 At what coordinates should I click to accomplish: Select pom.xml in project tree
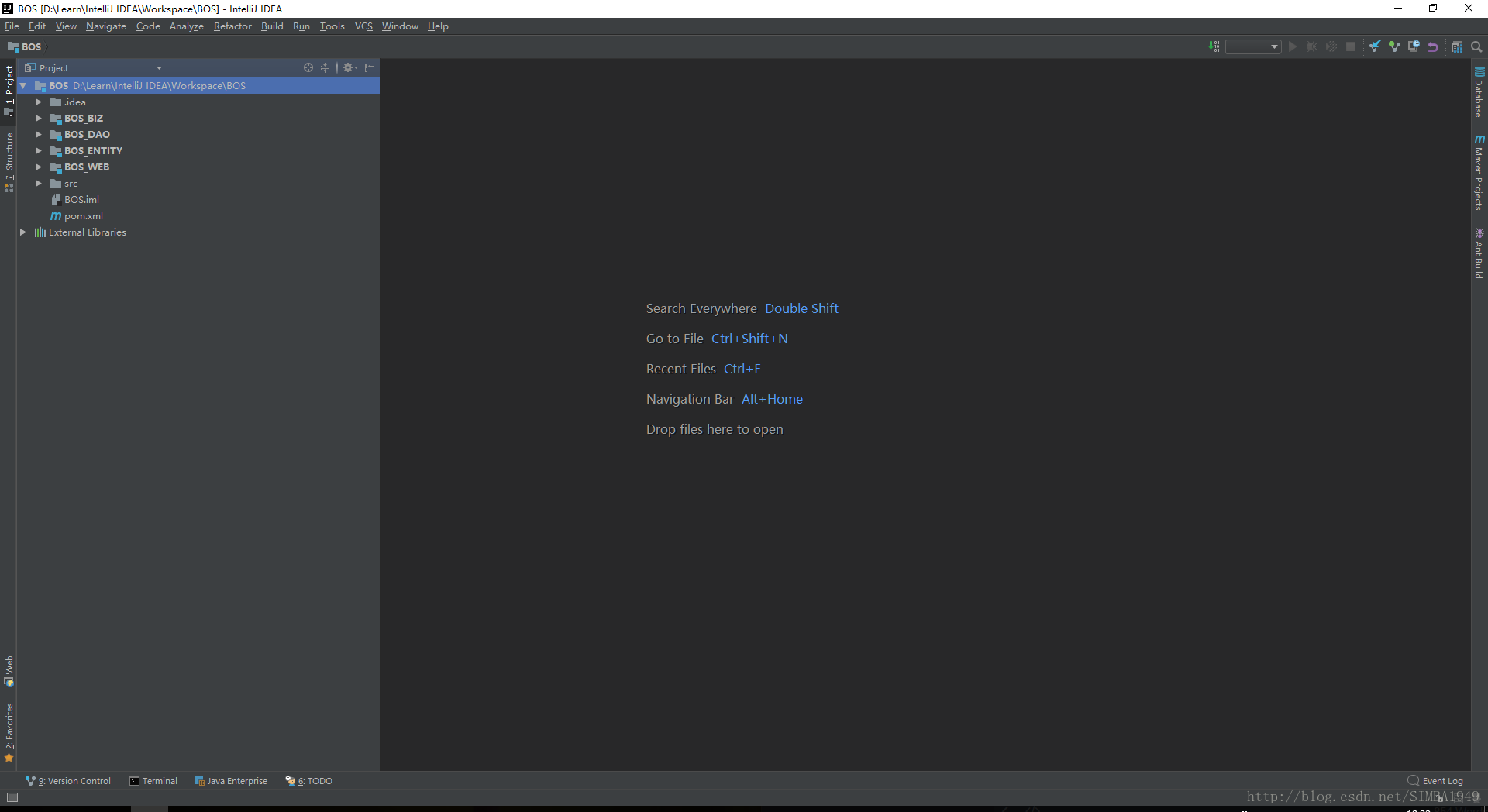point(84,216)
